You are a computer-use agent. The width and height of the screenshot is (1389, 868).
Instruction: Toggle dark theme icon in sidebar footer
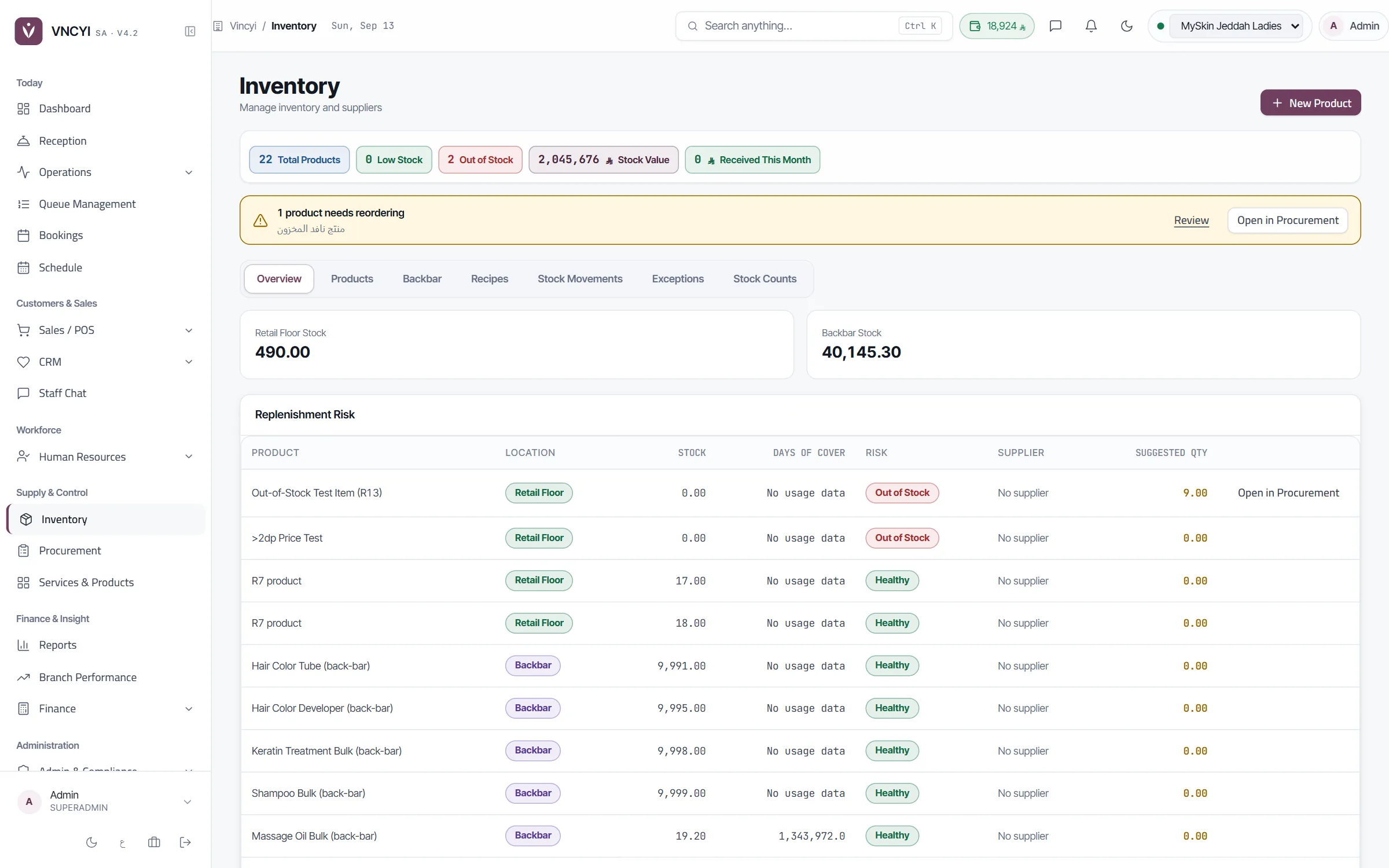pos(91,843)
